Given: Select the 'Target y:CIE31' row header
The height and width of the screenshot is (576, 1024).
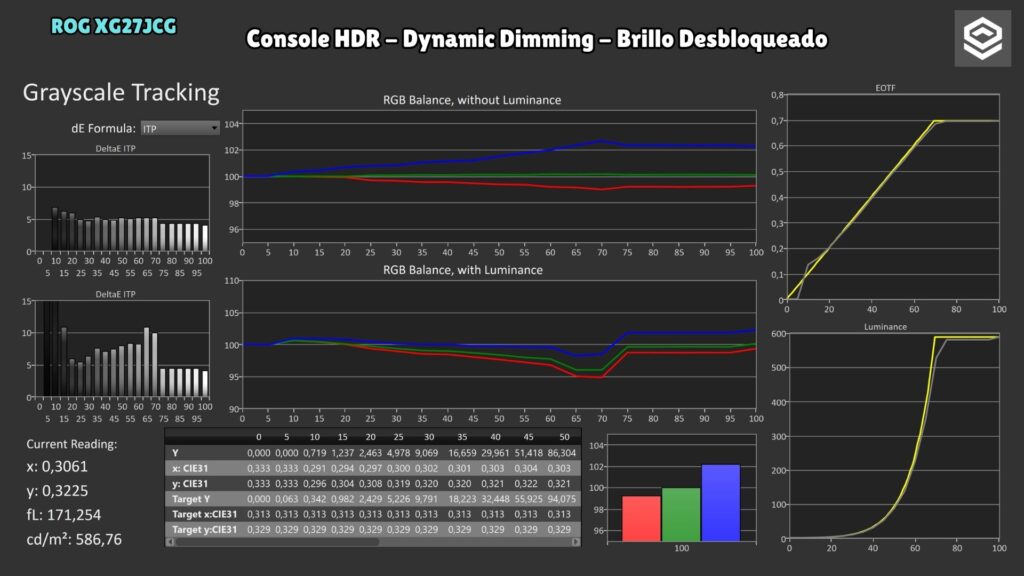Looking at the screenshot, I should [x=204, y=530].
